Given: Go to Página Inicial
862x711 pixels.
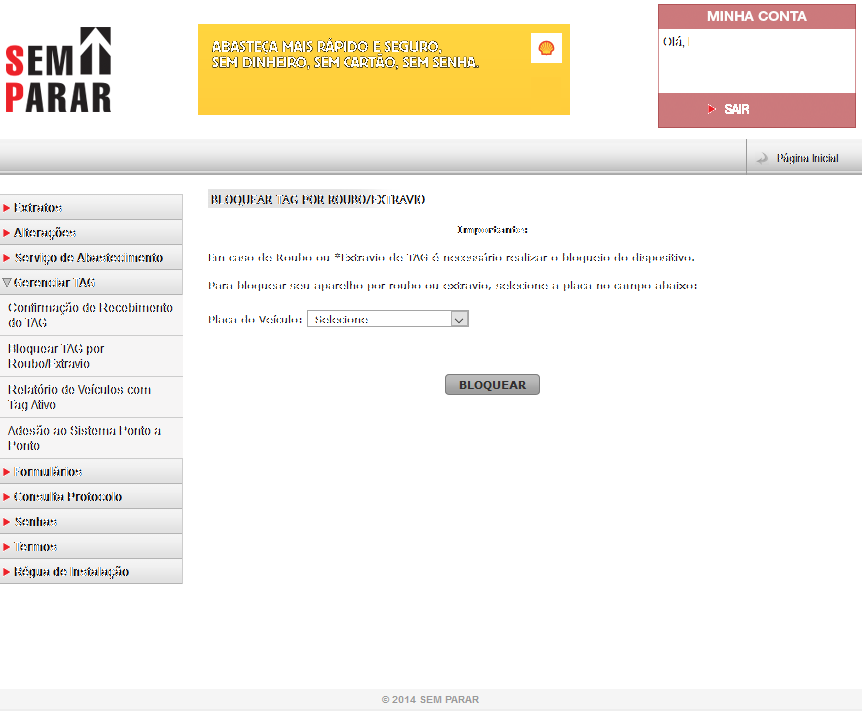Looking at the screenshot, I should tap(807, 158).
